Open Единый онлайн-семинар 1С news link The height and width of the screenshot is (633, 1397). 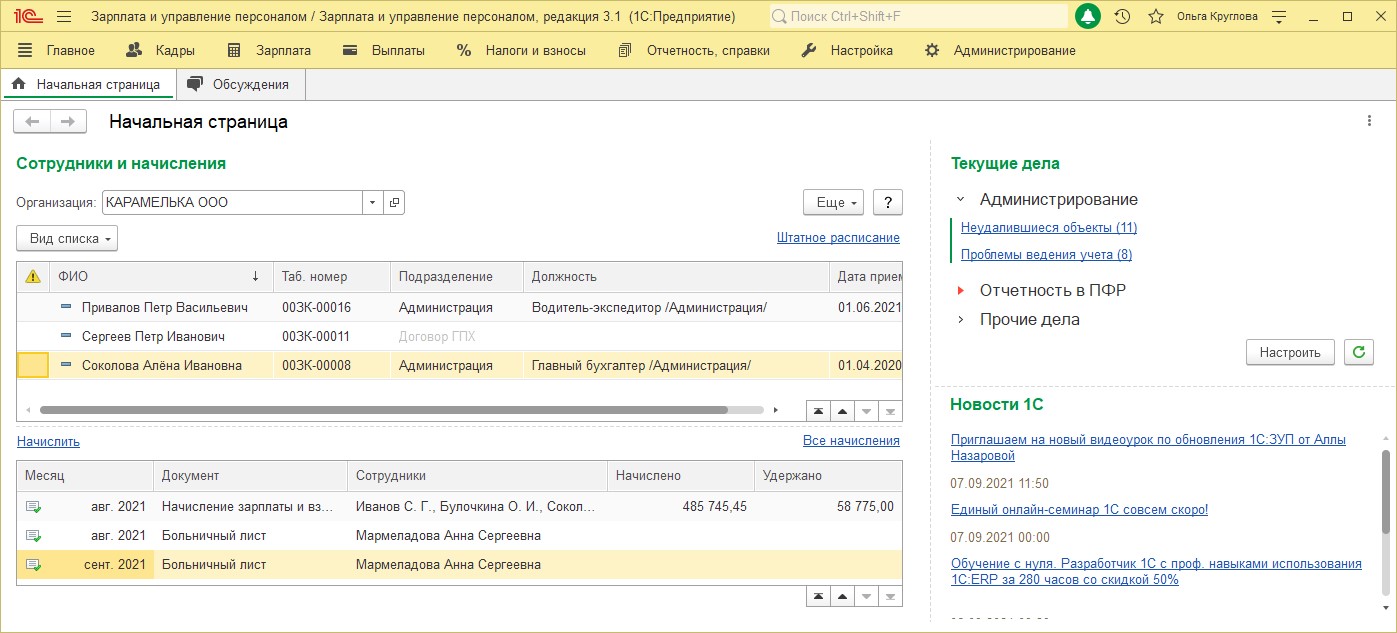[x=1080, y=509]
